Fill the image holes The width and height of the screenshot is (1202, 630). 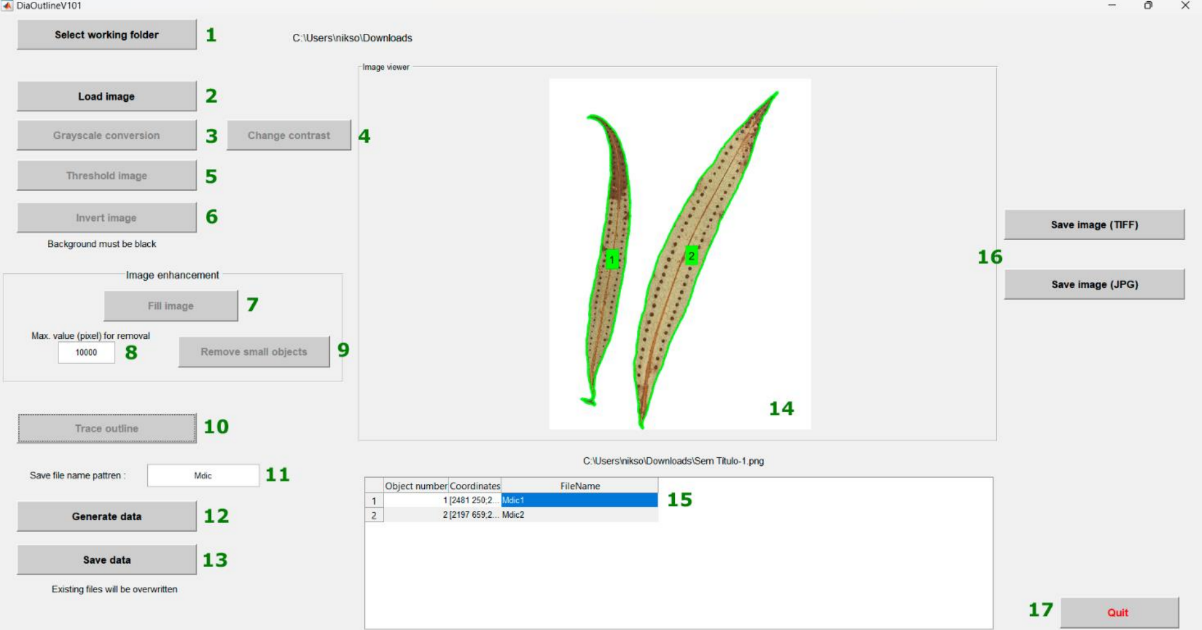pos(170,305)
